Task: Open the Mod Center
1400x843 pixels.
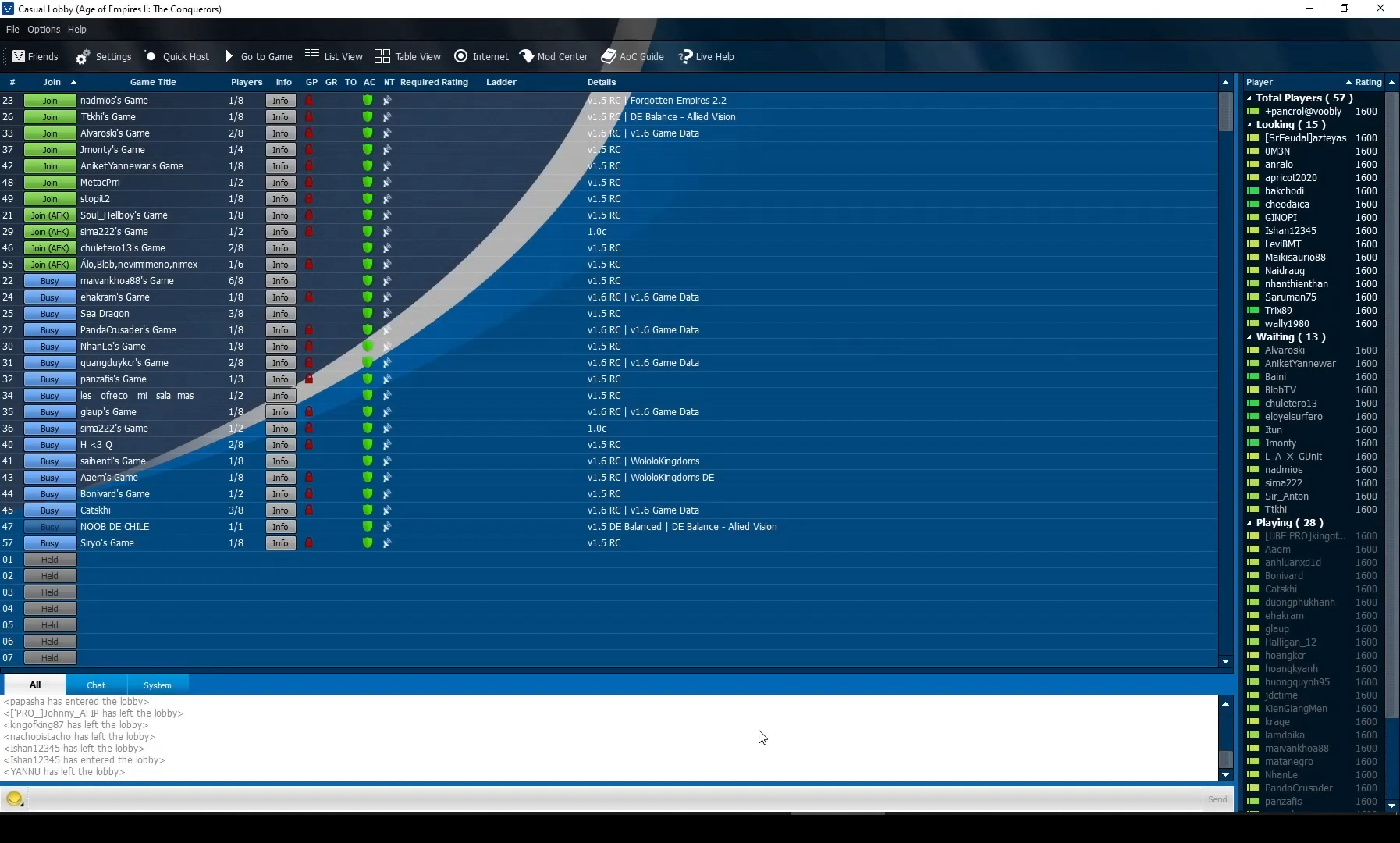Action: click(x=553, y=56)
